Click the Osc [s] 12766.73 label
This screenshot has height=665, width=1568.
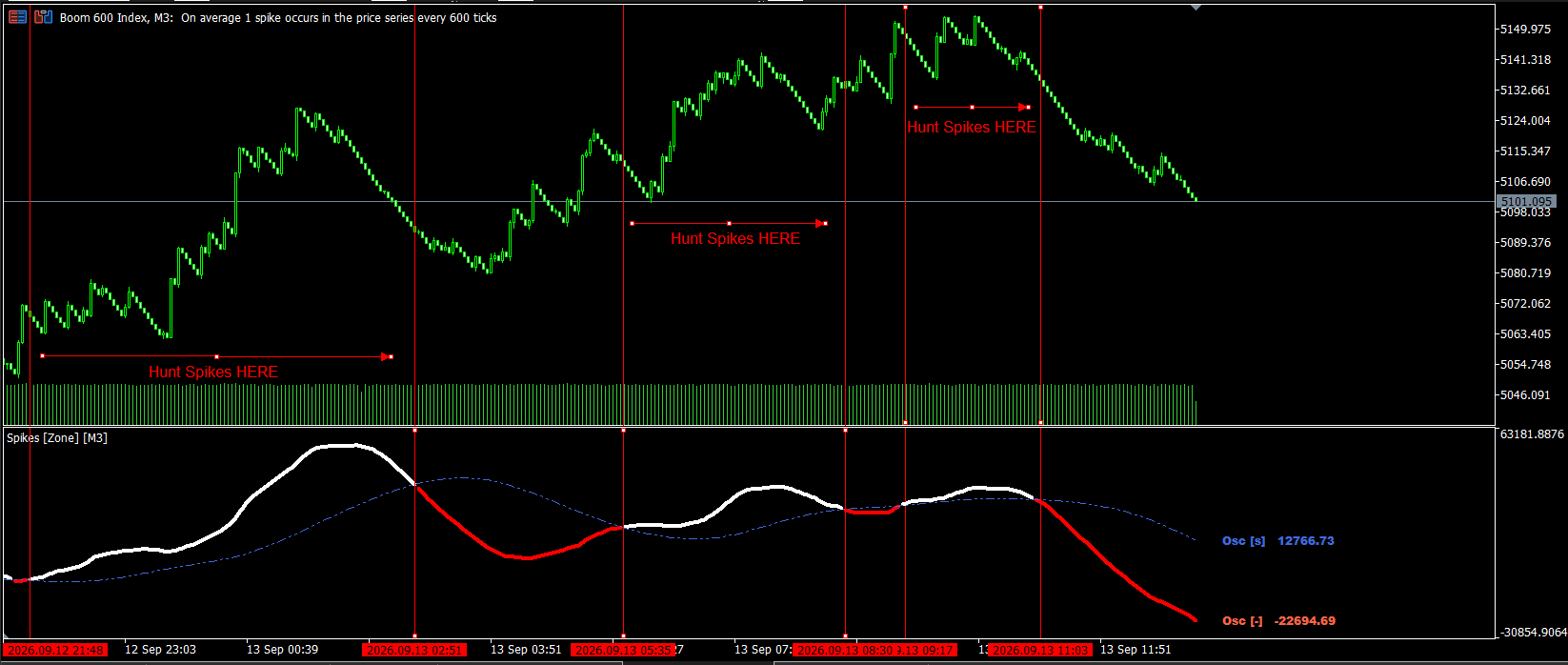(1278, 540)
